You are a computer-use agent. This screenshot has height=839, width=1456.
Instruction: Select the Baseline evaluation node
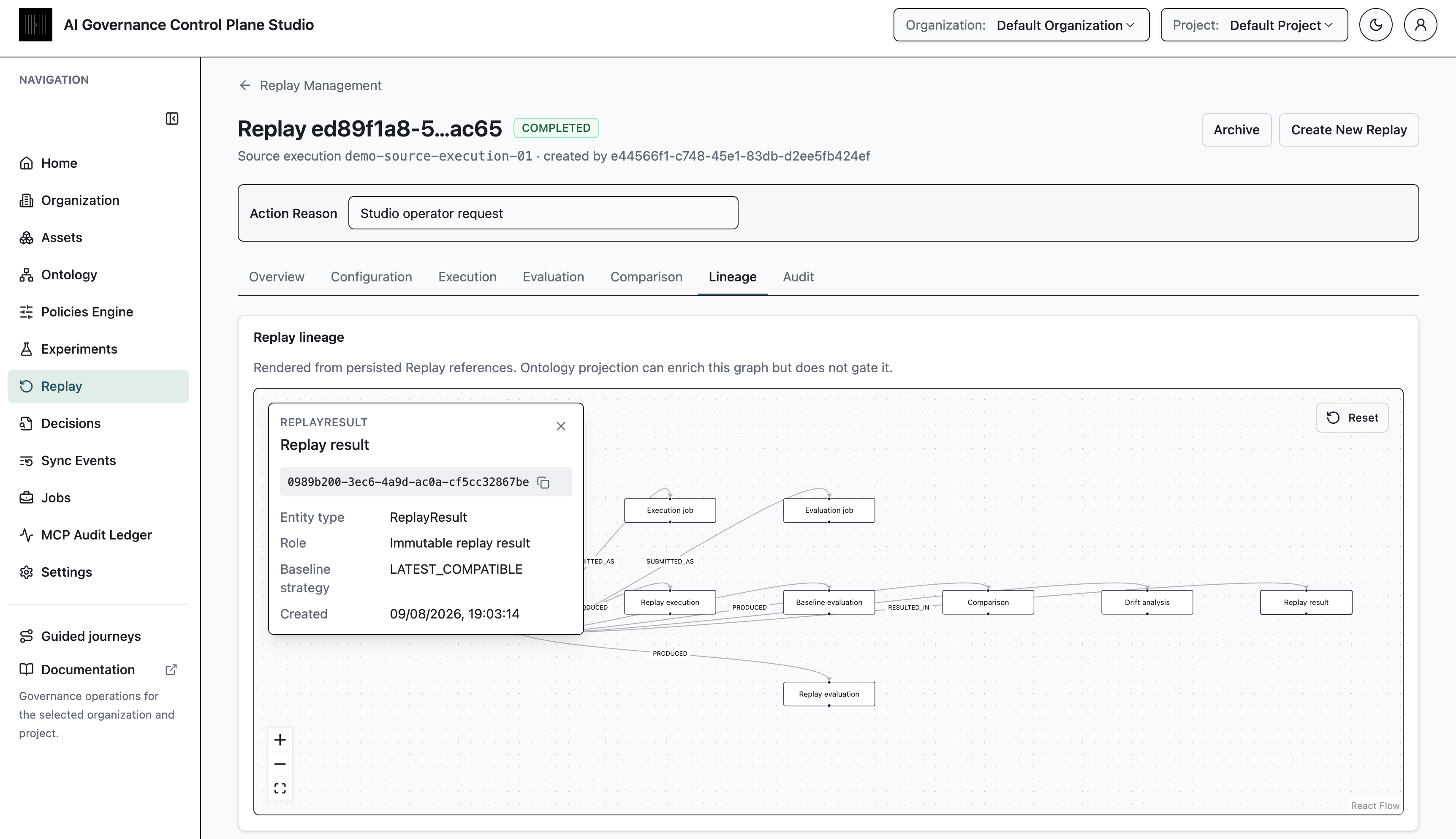click(829, 602)
